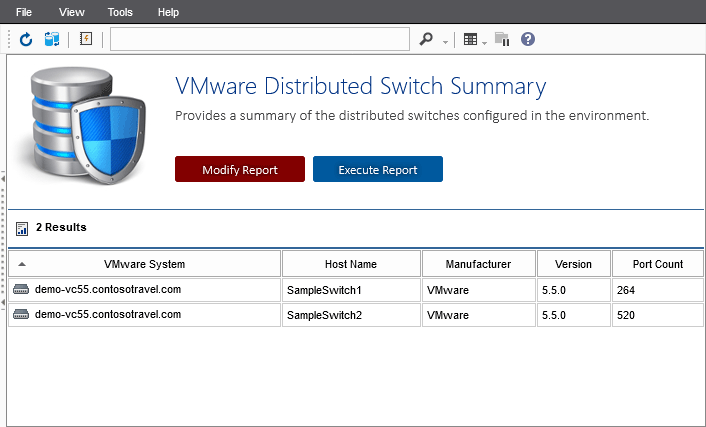Sort by Version column header
The height and width of the screenshot is (427, 706).
coord(574,264)
